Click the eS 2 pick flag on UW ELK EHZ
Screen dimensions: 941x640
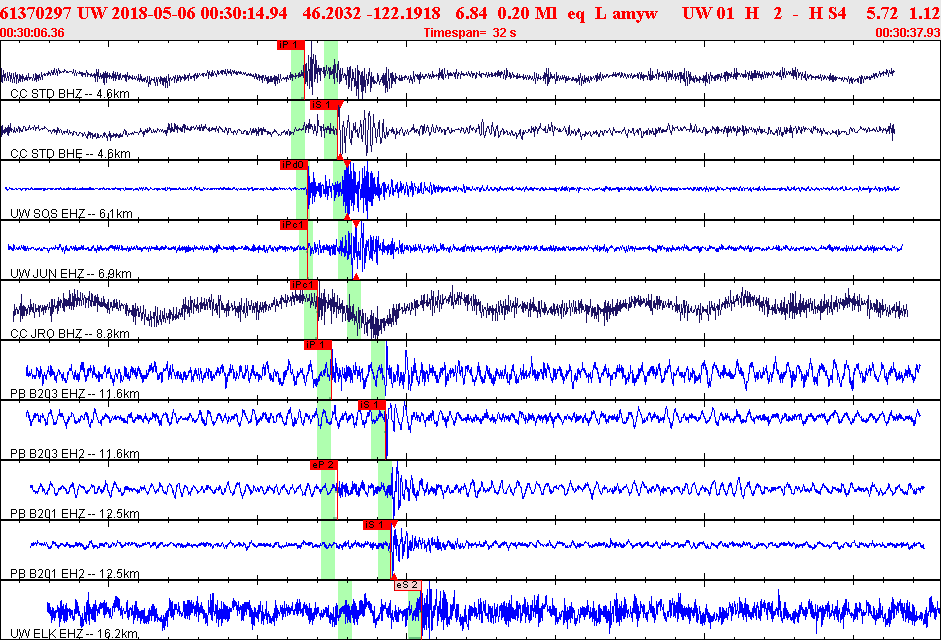point(407,585)
